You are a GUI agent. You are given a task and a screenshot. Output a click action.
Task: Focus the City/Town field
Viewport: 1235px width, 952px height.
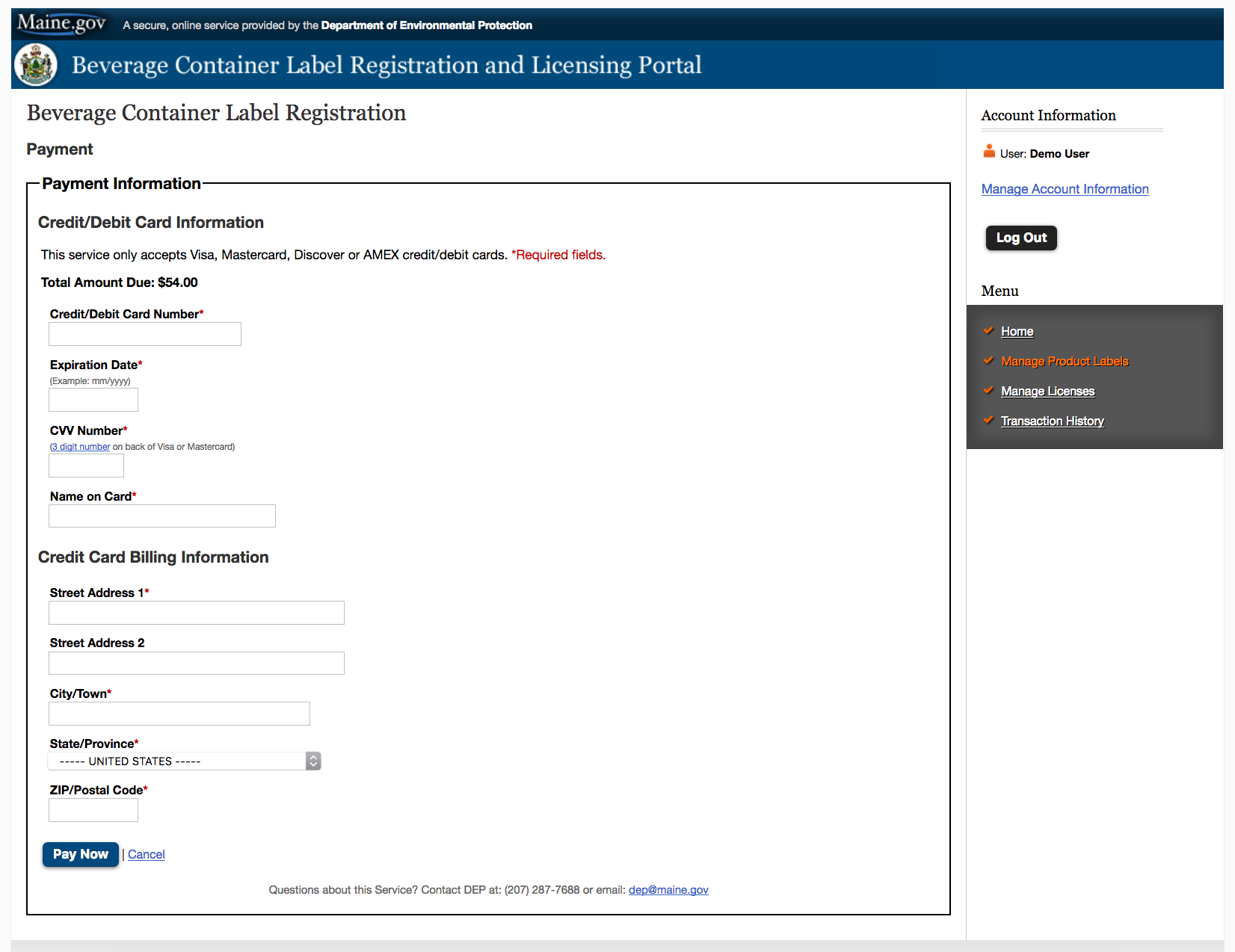179,714
